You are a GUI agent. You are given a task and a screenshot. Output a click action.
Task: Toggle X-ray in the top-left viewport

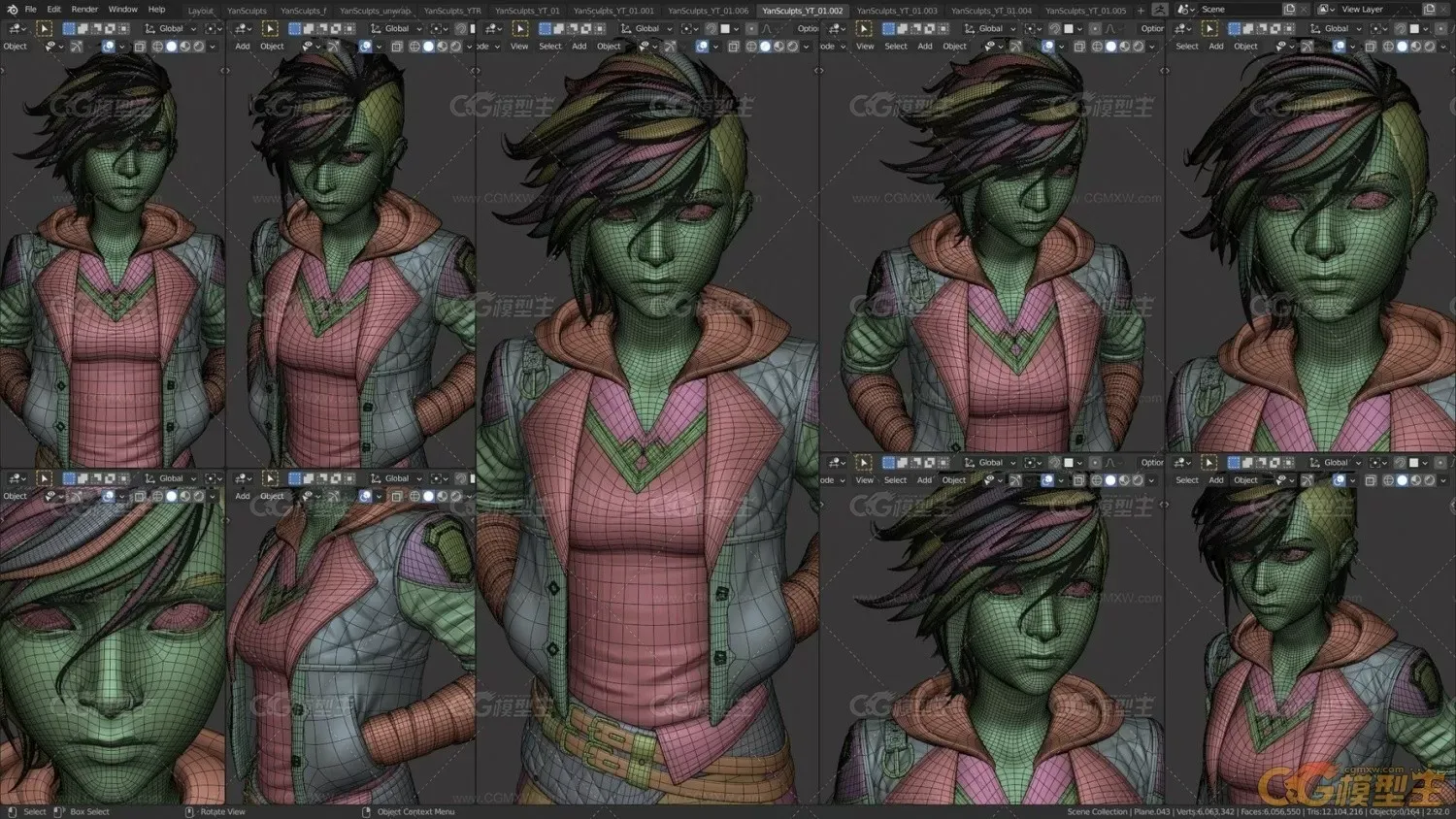[x=140, y=47]
